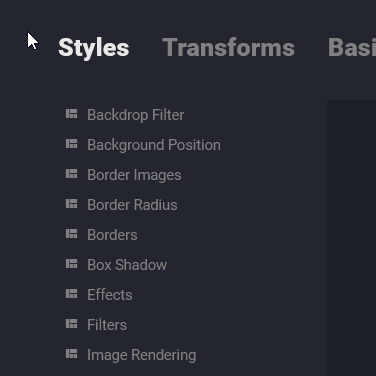The height and width of the screenshot is (376, 376).
Task: Select the Border Radius entry
Action: tap(132, 205)
